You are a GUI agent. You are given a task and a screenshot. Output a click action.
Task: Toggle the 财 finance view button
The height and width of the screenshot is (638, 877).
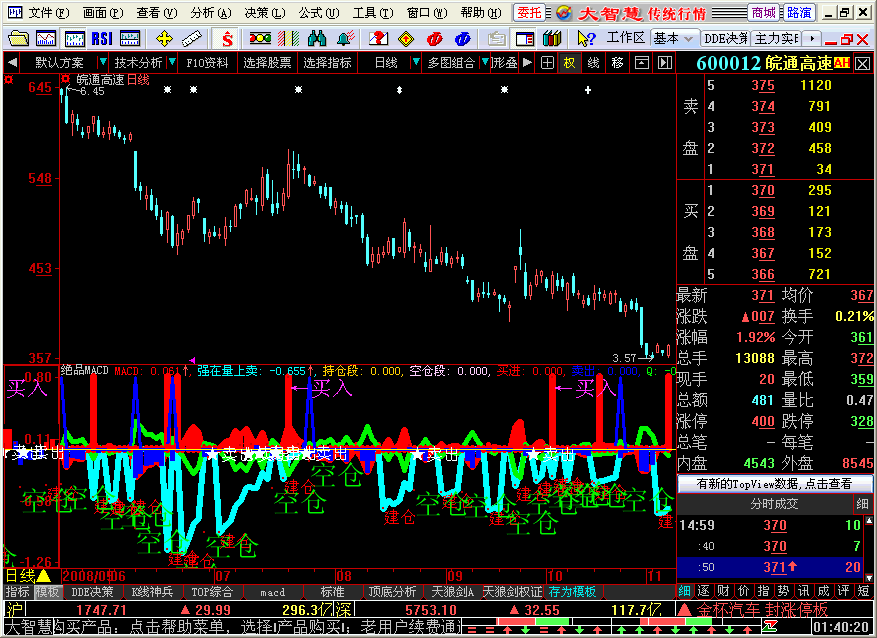723,591
